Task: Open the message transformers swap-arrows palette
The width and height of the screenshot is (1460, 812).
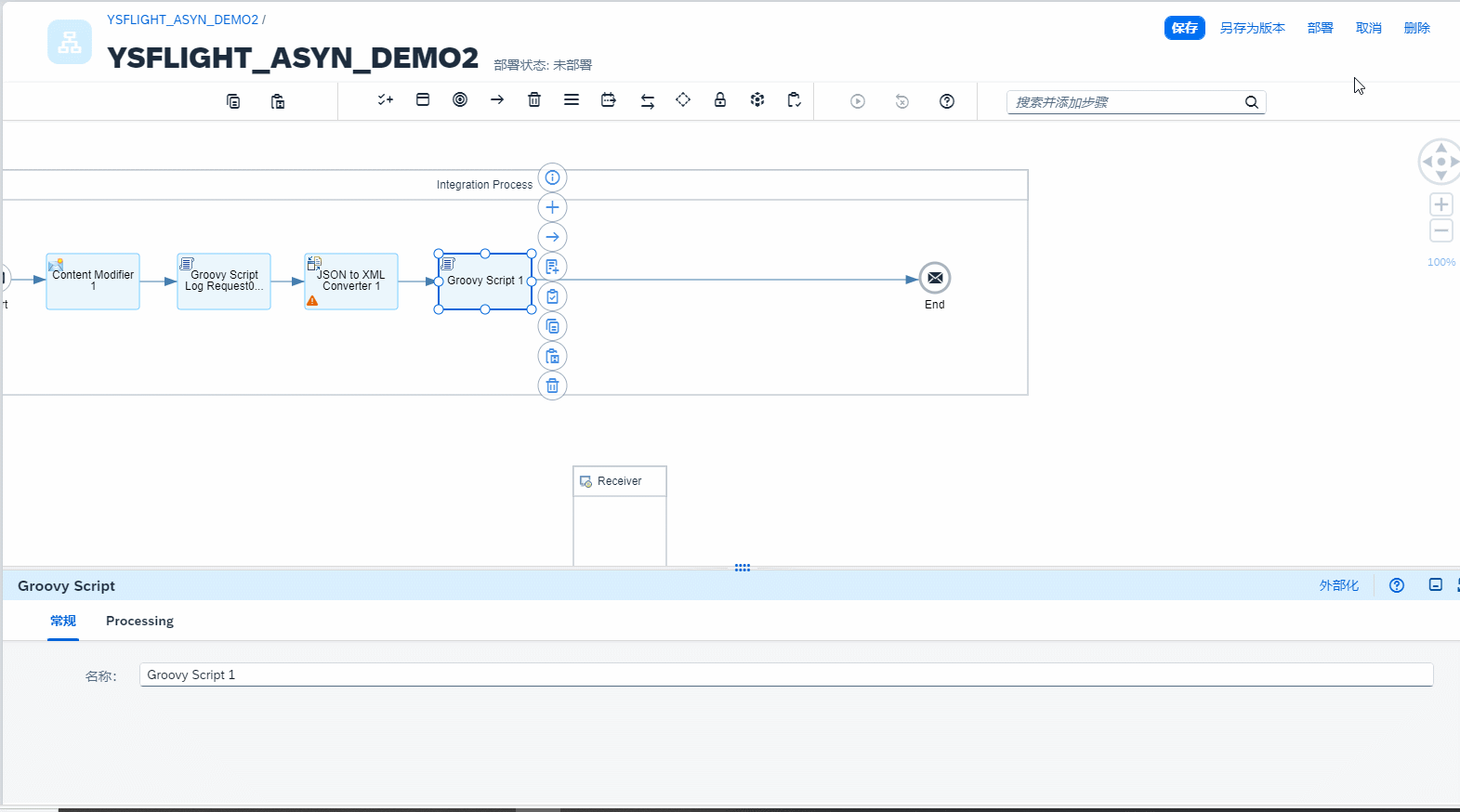Action: [x=648, y=101]
